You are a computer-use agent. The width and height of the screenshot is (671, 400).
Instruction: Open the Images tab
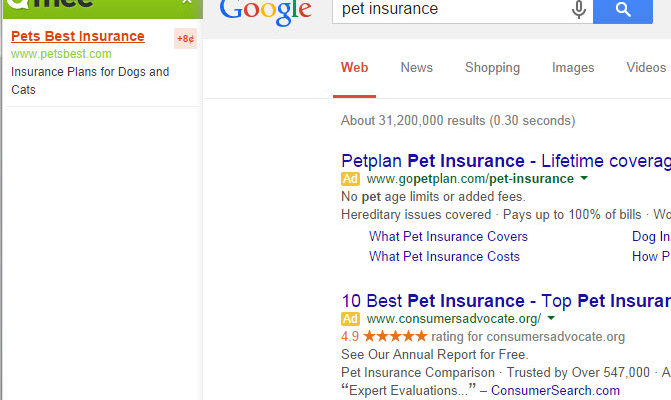(x=573, y=68)
